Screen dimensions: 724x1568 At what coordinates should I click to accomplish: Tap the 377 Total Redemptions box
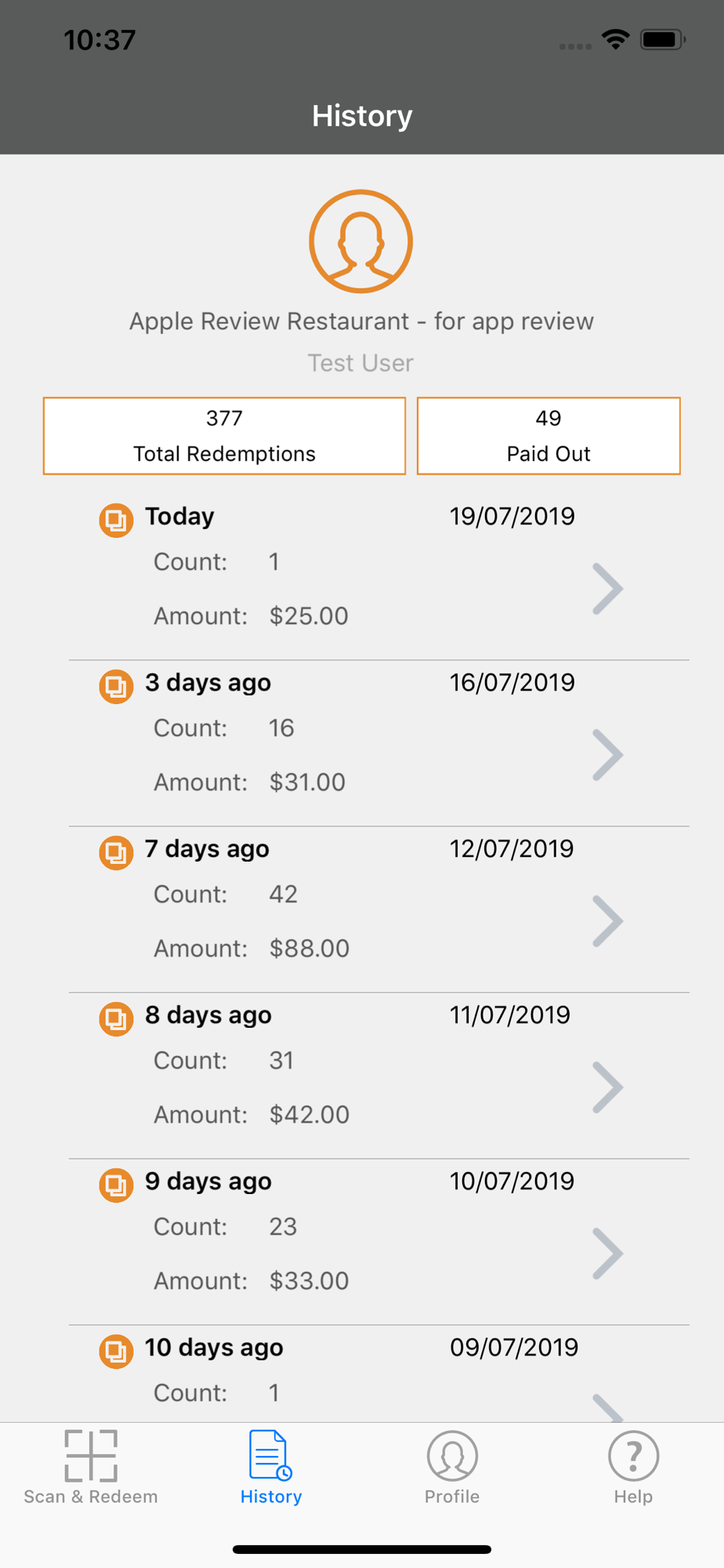click(225, 436)
